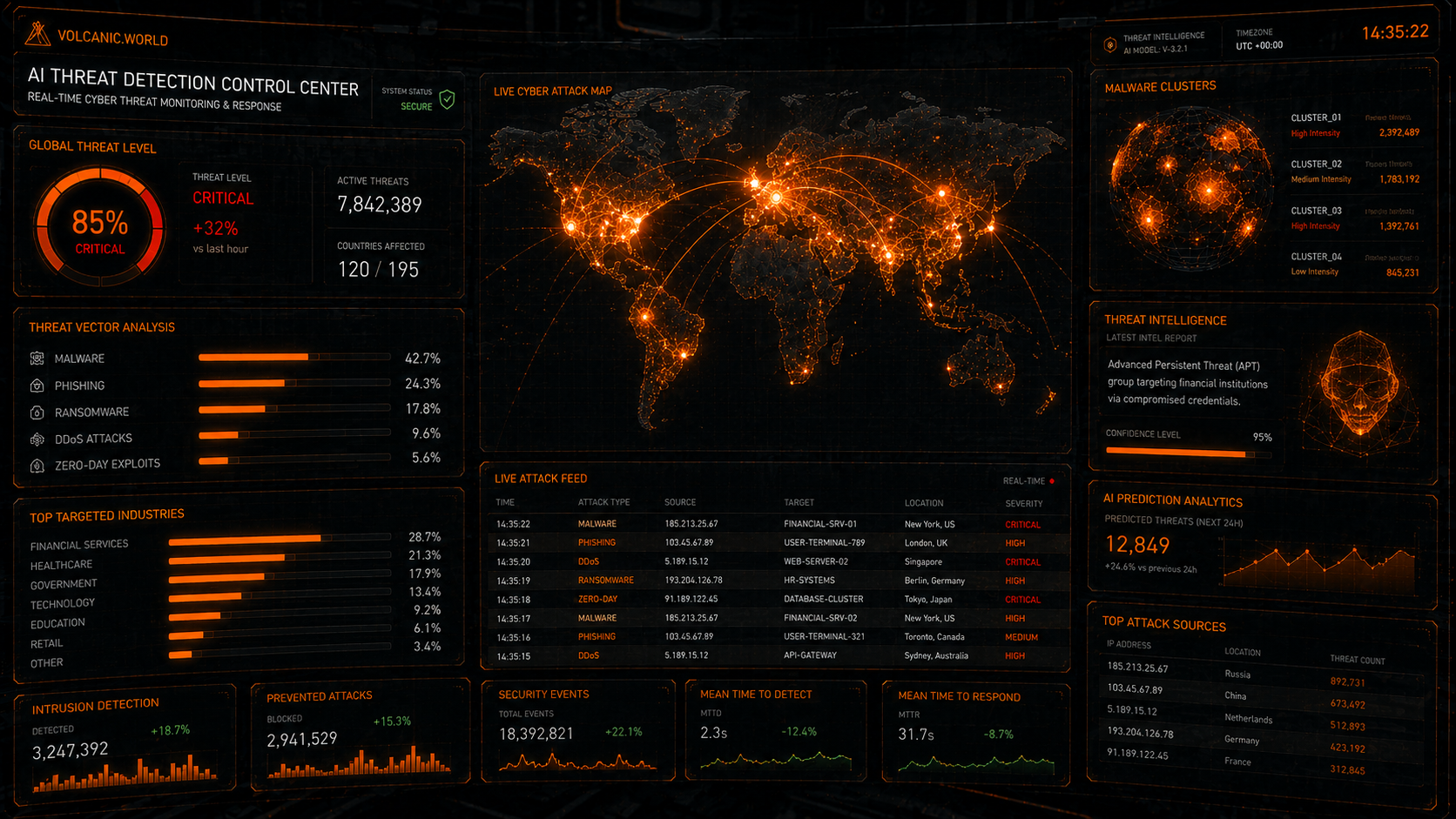The width and height of the screenshot is (1456, 819).
Task: Click the 85% critical threat gauge
Action: (x=99, y=226)
